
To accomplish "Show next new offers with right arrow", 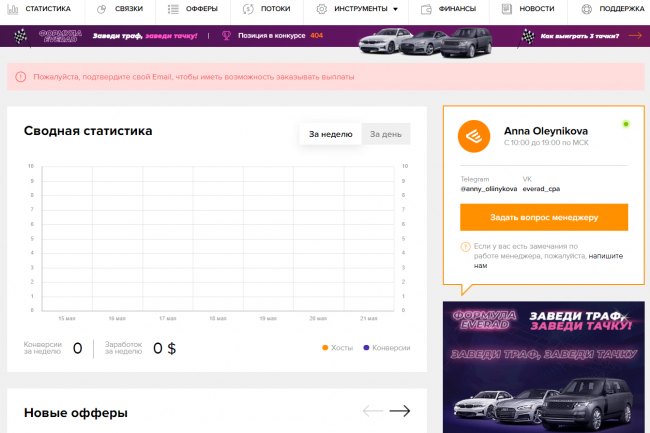I will click(400, 411).
